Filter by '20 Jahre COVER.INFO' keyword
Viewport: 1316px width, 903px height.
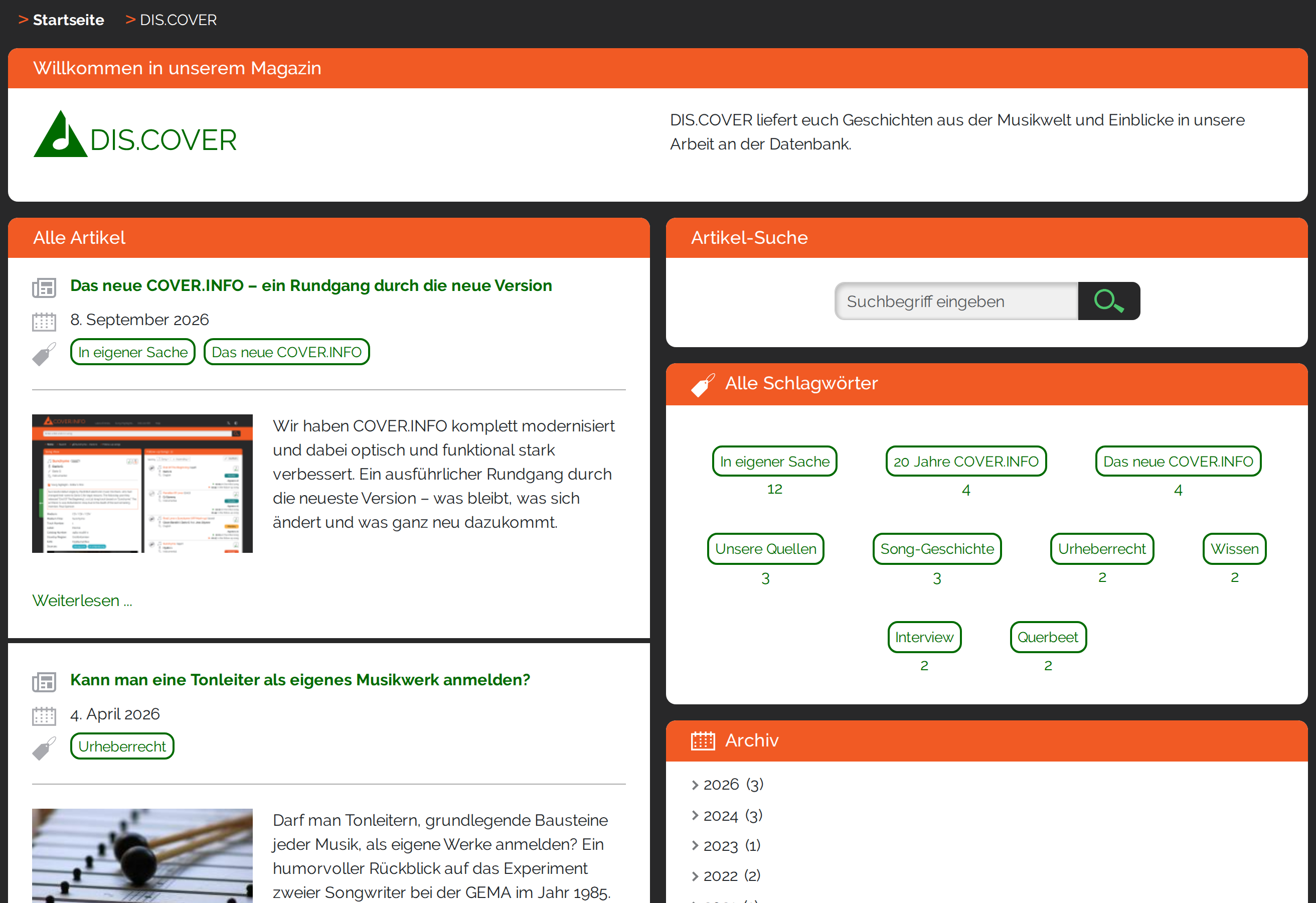(966, 461)
